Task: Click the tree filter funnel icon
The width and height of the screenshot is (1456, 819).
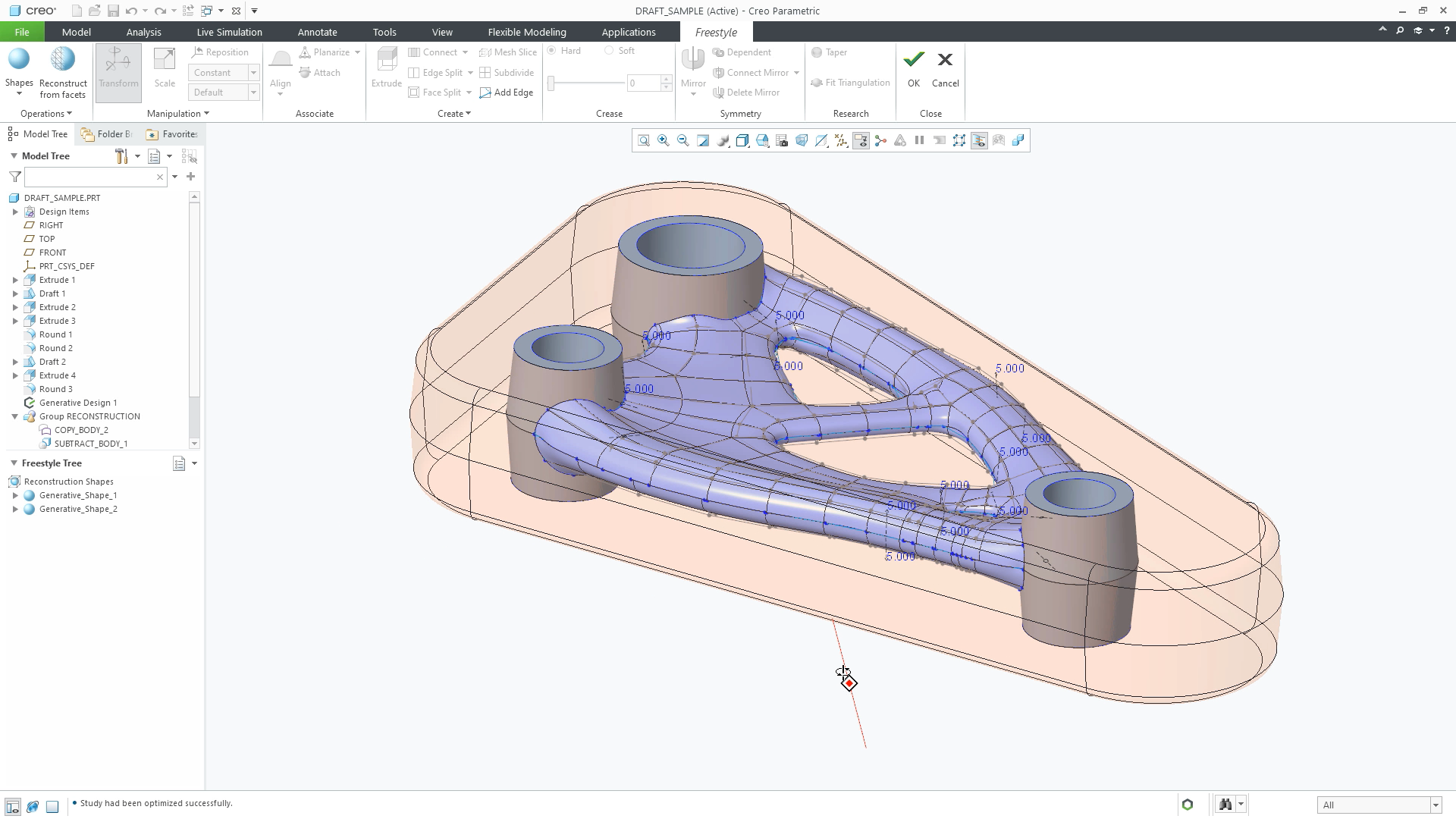Action: [14, 177]
